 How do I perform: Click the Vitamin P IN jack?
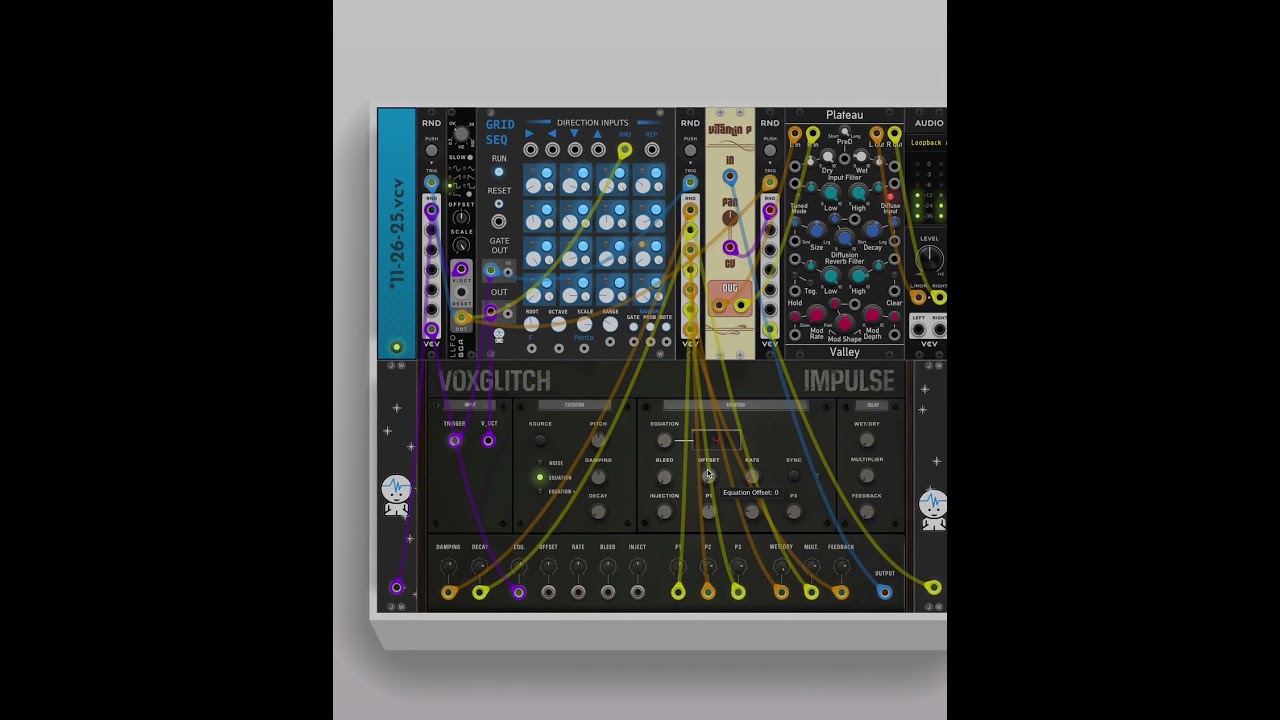730,177
